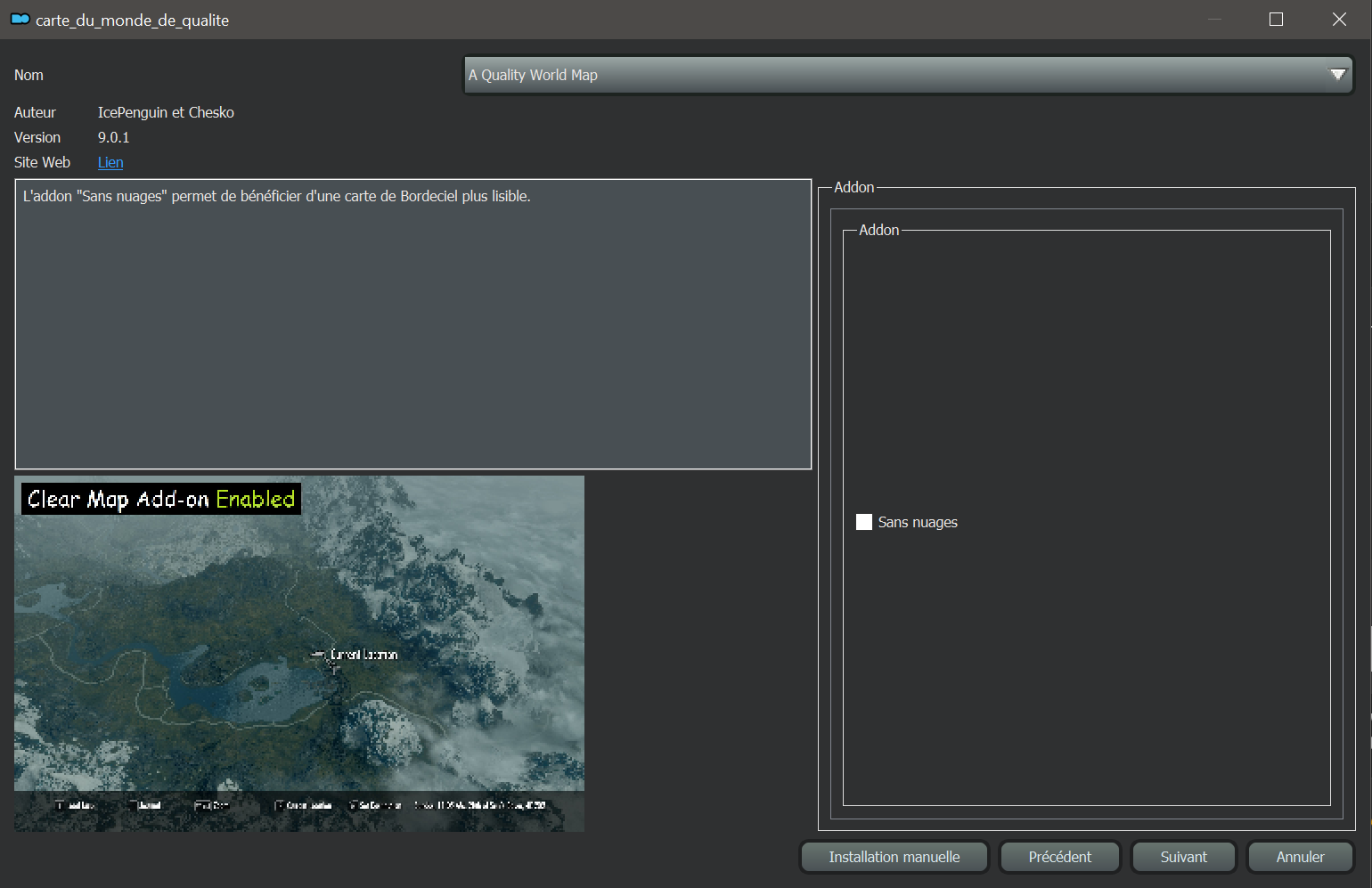
Task: Continue with the Suivant button
Action: click(x=1183, y=857)
